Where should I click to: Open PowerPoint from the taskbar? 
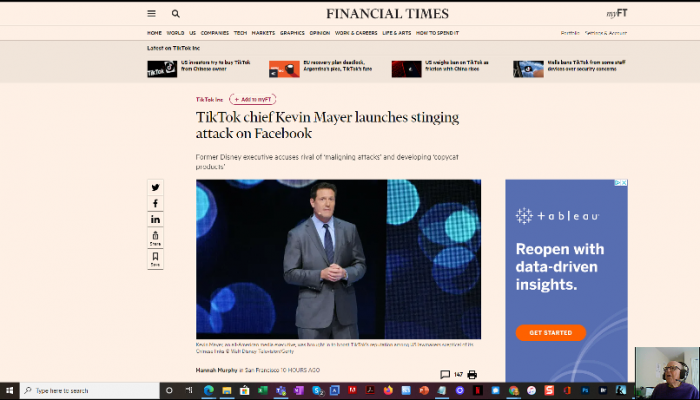pos(424,391)
